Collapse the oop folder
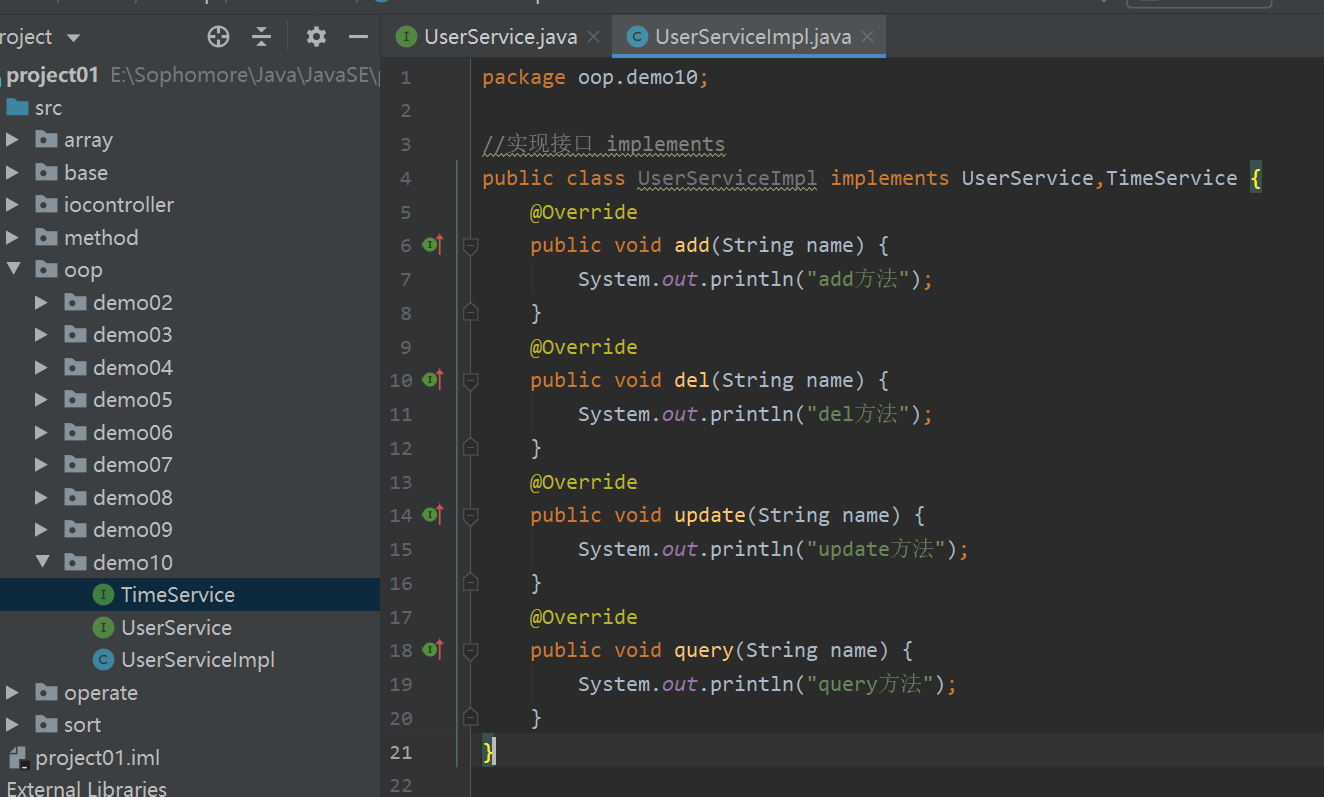The height and width of the screenshot is (797, 1324). [x=12, y=270]
